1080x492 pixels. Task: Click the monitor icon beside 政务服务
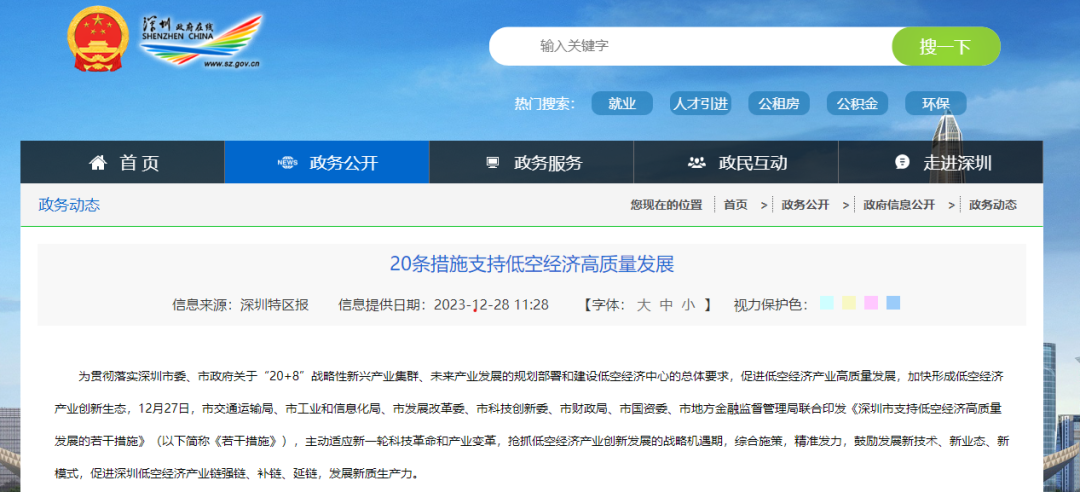pyautogui.click(x=492, y=163)
